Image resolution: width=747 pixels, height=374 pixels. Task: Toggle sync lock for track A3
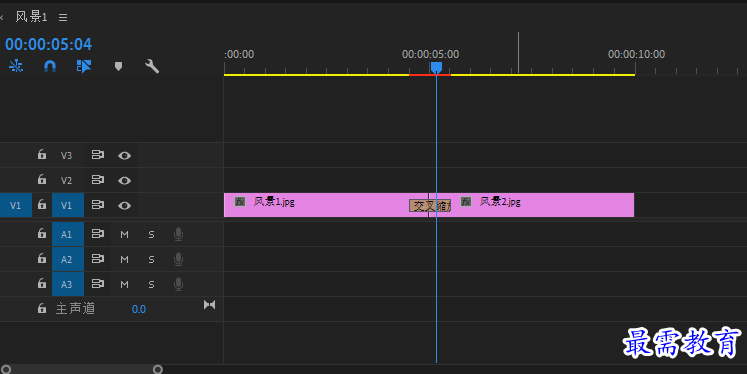[x=98, y=284]
